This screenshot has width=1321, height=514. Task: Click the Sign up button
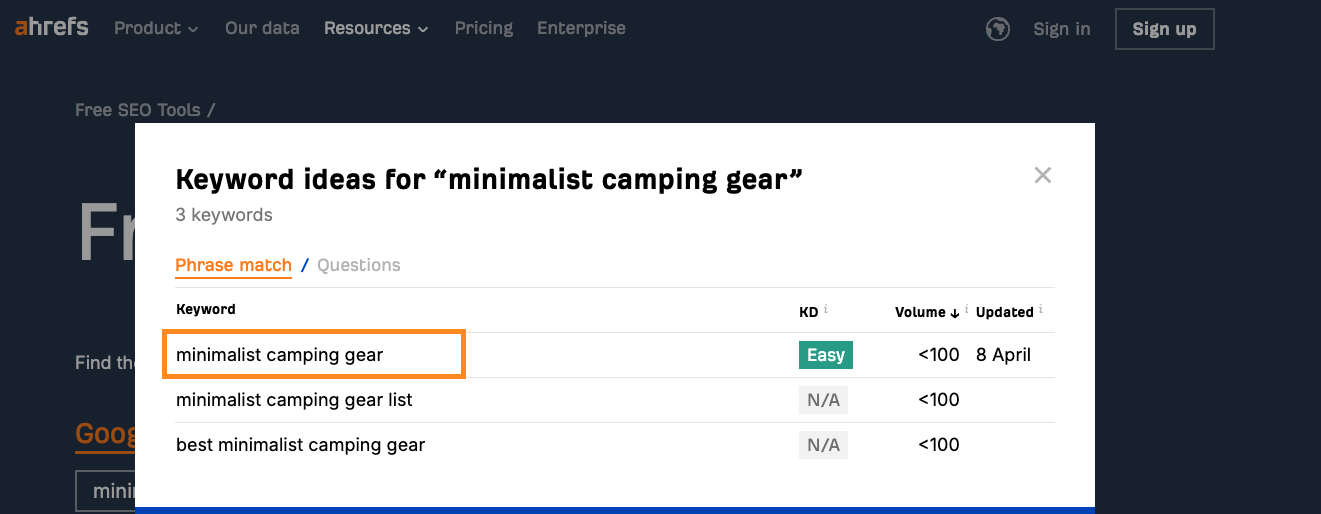(x=1164, y=29)
